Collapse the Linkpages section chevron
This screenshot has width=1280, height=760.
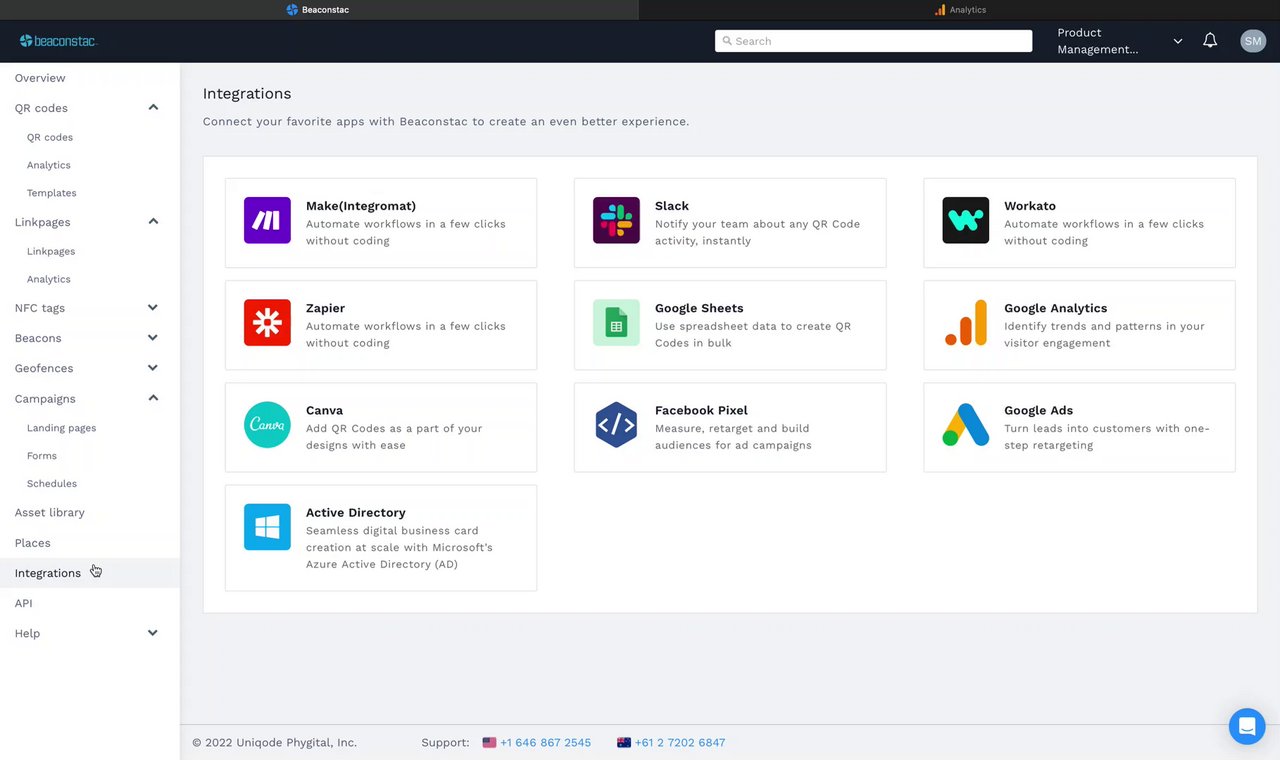point(153,222)
